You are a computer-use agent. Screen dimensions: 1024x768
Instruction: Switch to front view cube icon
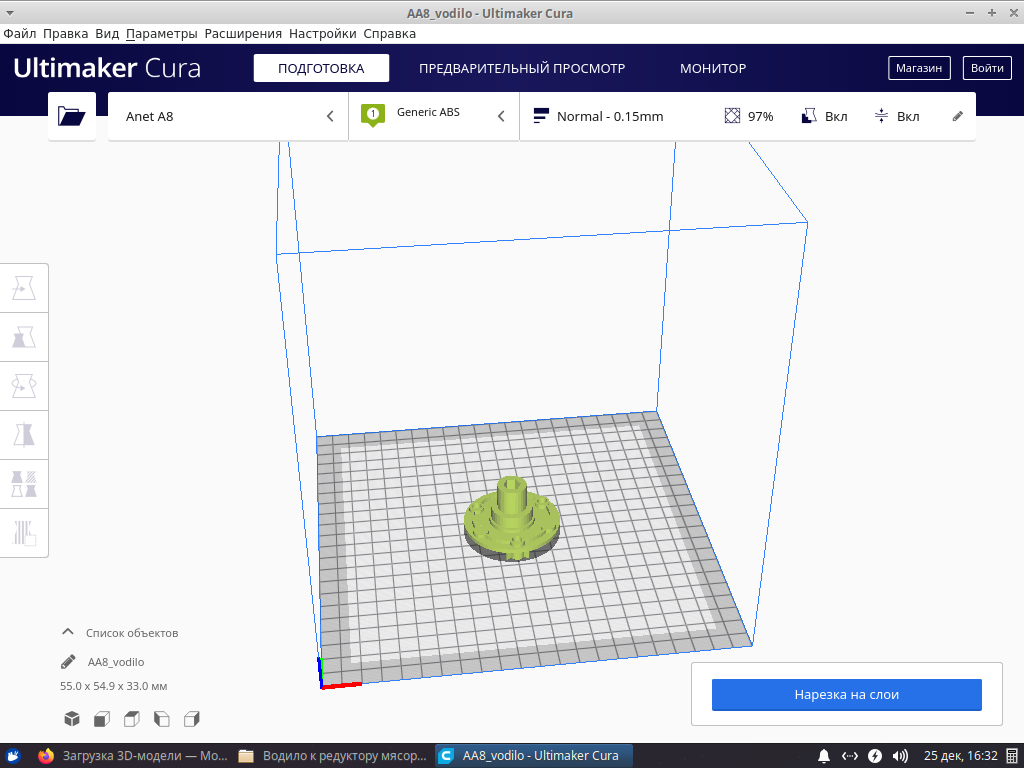102,719
